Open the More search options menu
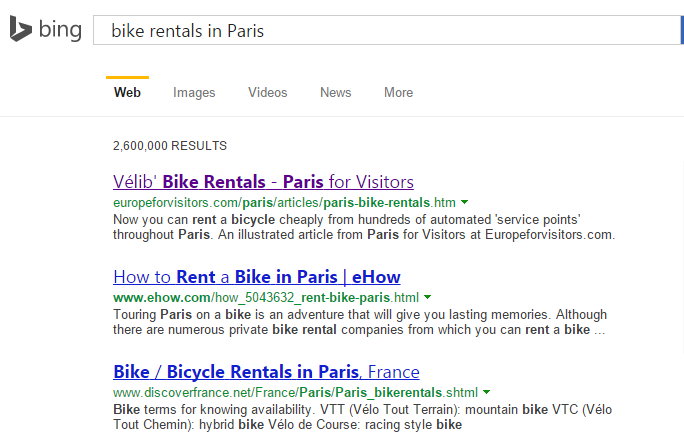Viewport: 684px width, 438px height. (x=398, y=92)
